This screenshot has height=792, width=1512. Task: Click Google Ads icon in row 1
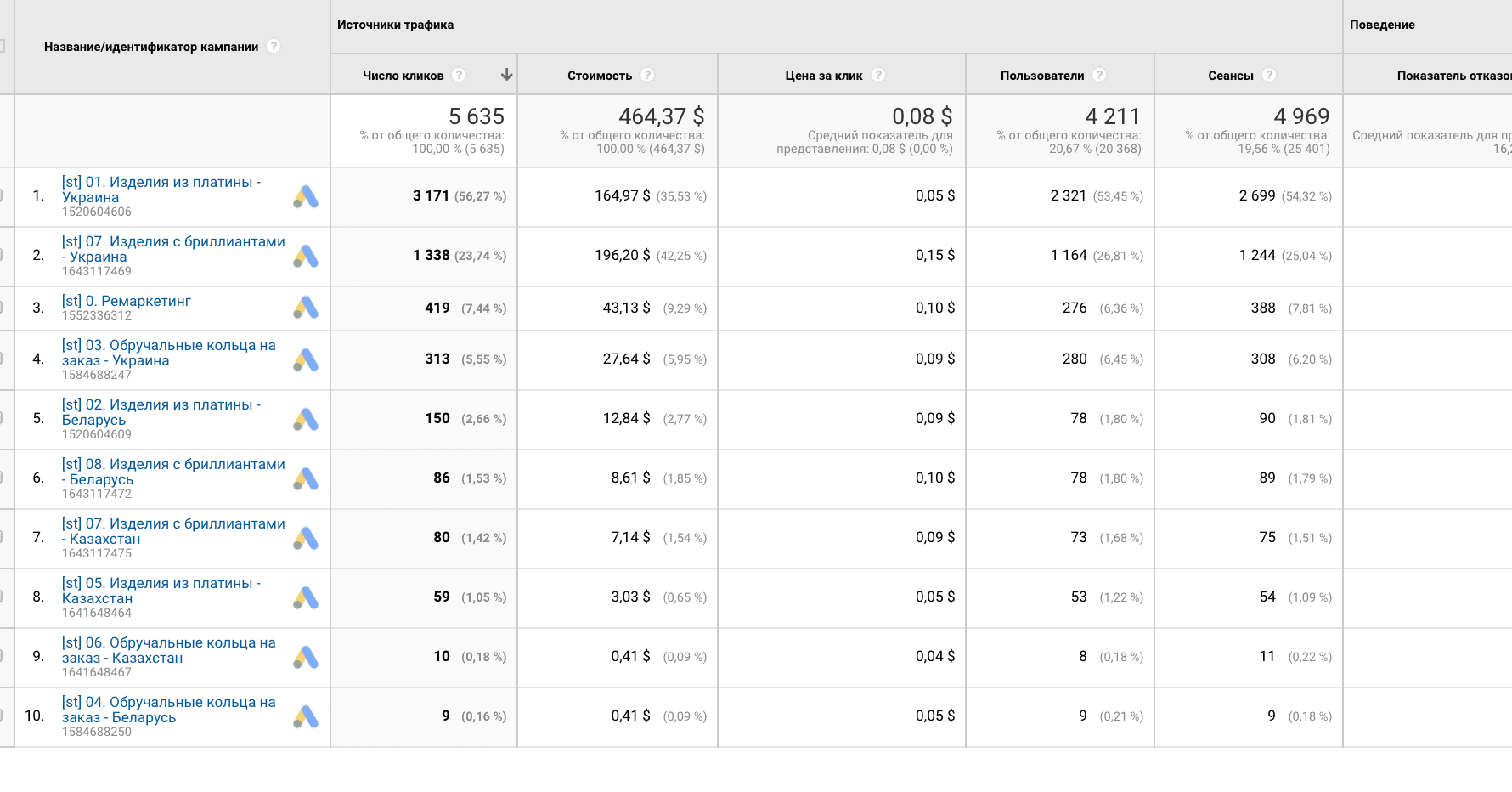(x=306, y=197)
